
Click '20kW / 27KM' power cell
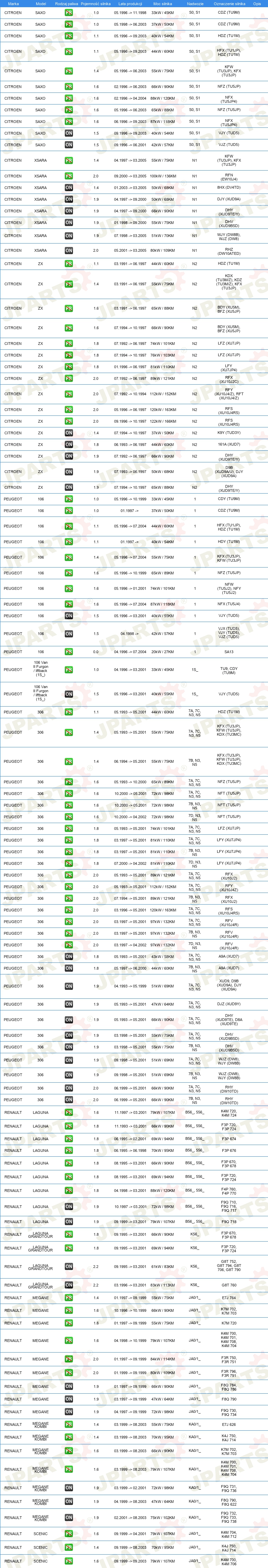coord(163,652)
